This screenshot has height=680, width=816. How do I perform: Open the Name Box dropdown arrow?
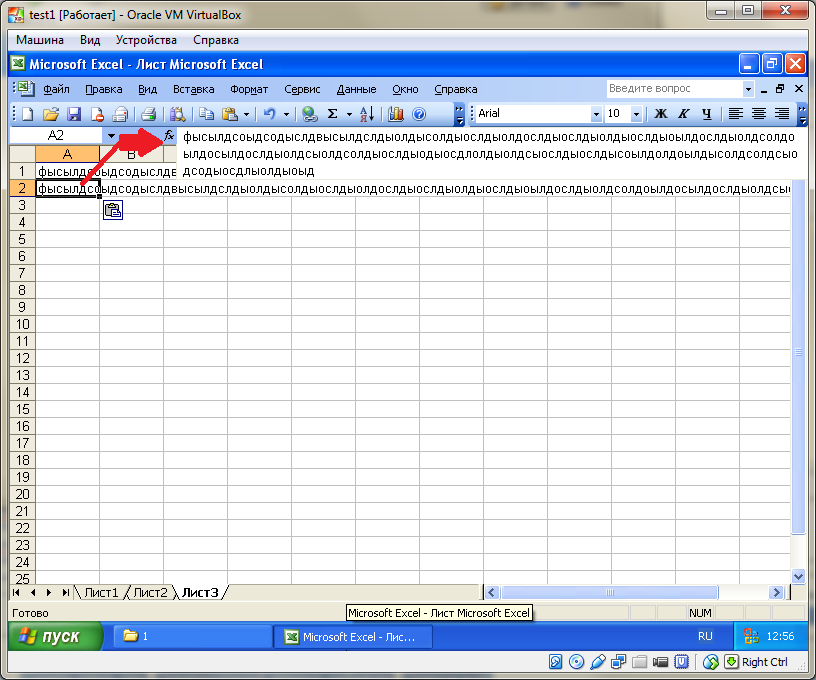pyautogui.click(x=111, y=135)
